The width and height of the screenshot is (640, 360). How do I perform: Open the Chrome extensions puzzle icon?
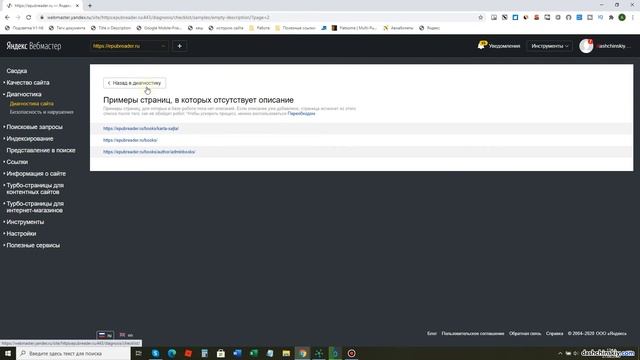click(611, 18)
